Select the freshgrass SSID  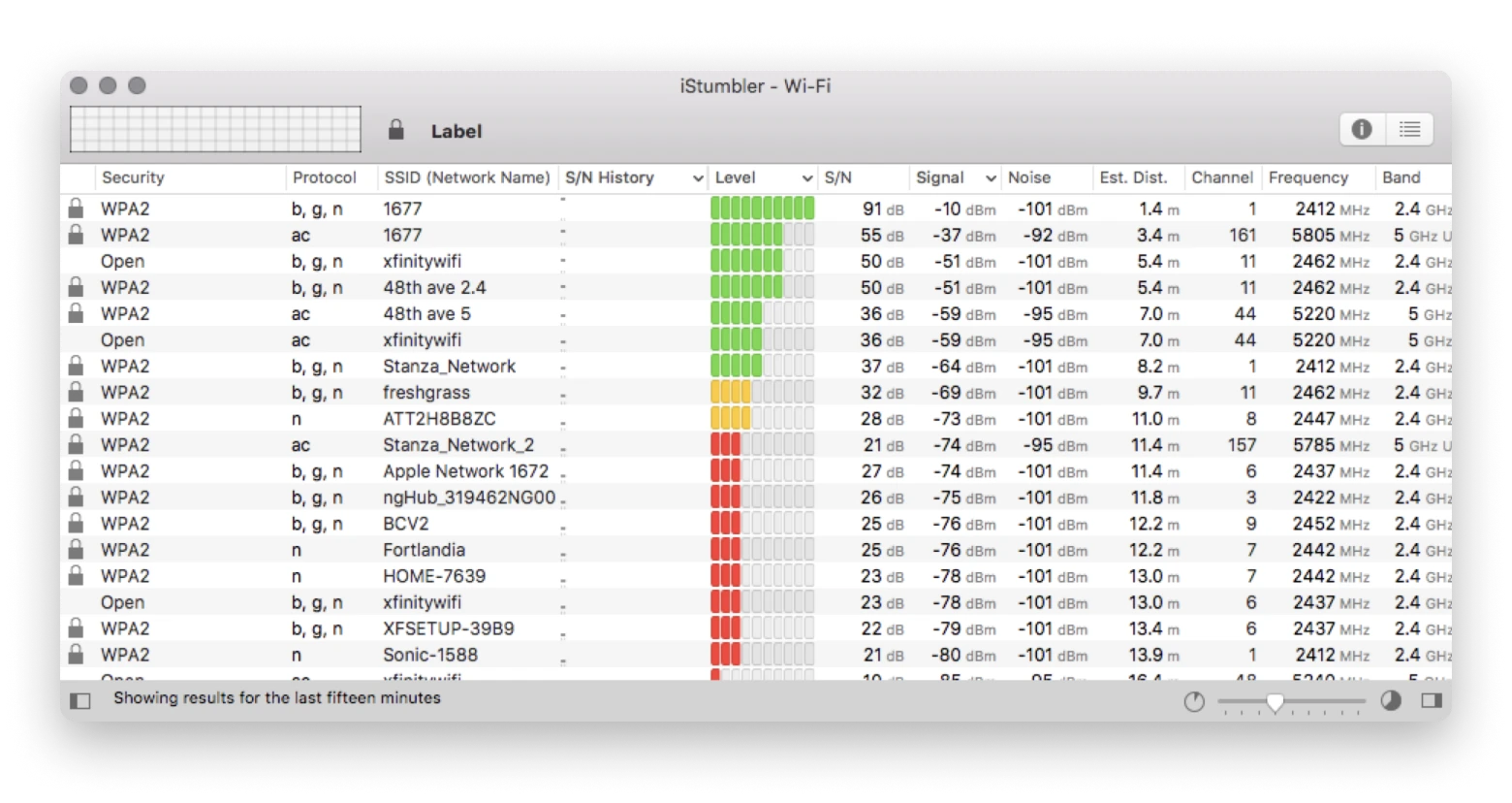pyautogui.click(x=425, y=392)
